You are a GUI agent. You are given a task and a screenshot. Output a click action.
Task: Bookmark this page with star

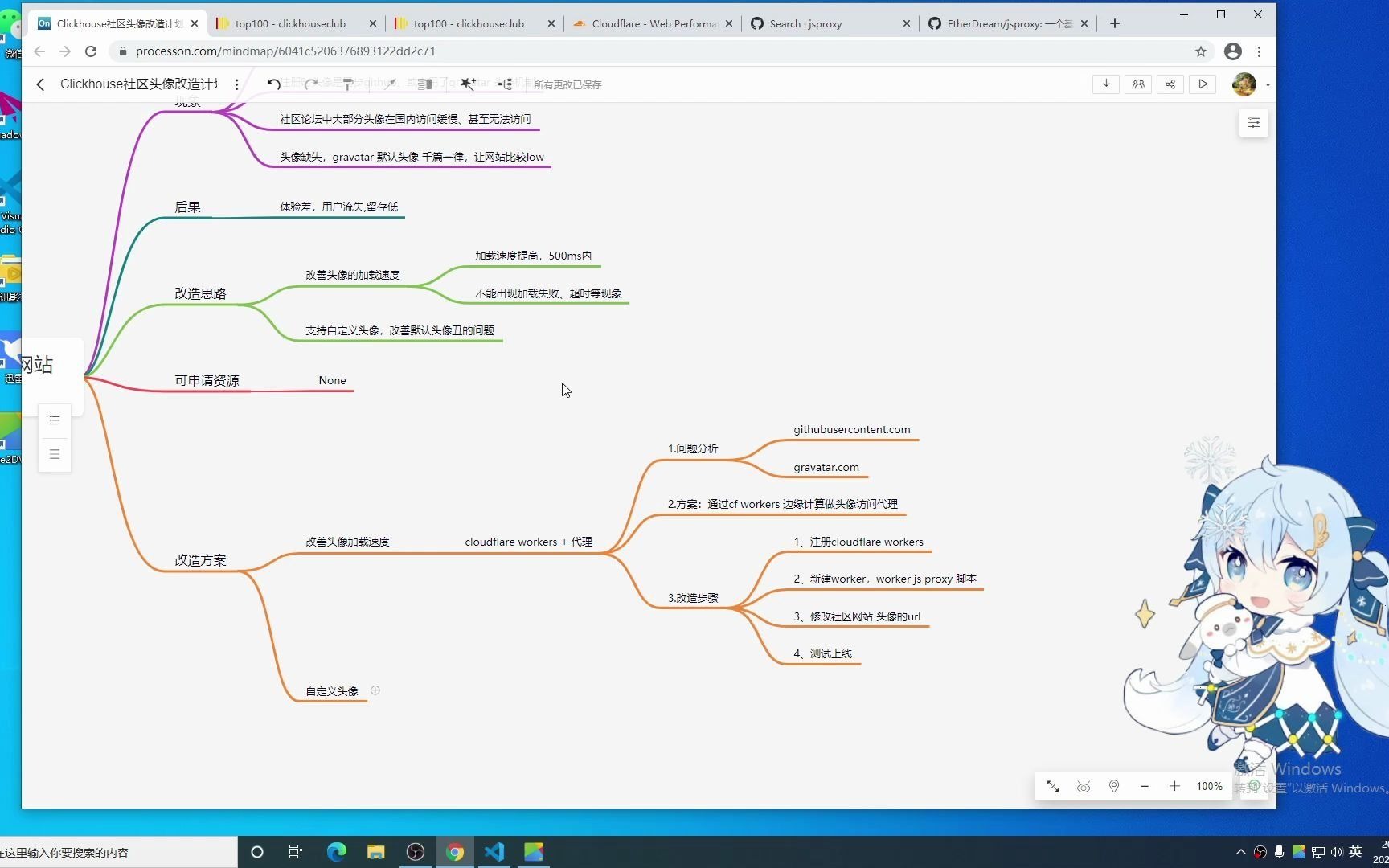coord(1201,51)
